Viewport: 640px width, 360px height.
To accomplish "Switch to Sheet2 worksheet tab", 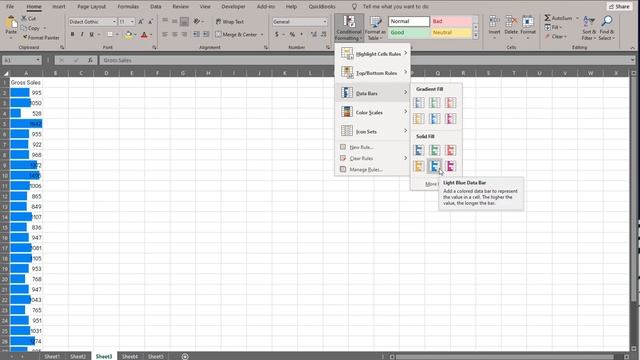I will (78, 356).
